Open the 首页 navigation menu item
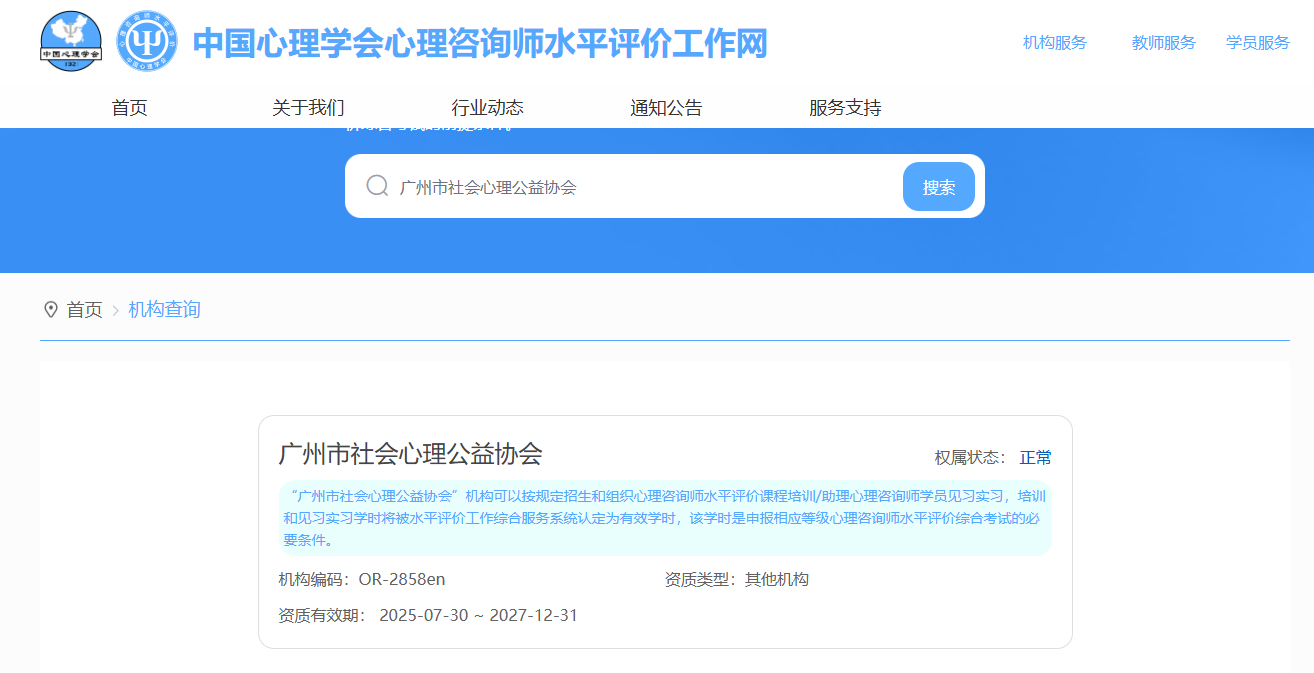This screenshot has width=1314, height=673. [129, 108]
